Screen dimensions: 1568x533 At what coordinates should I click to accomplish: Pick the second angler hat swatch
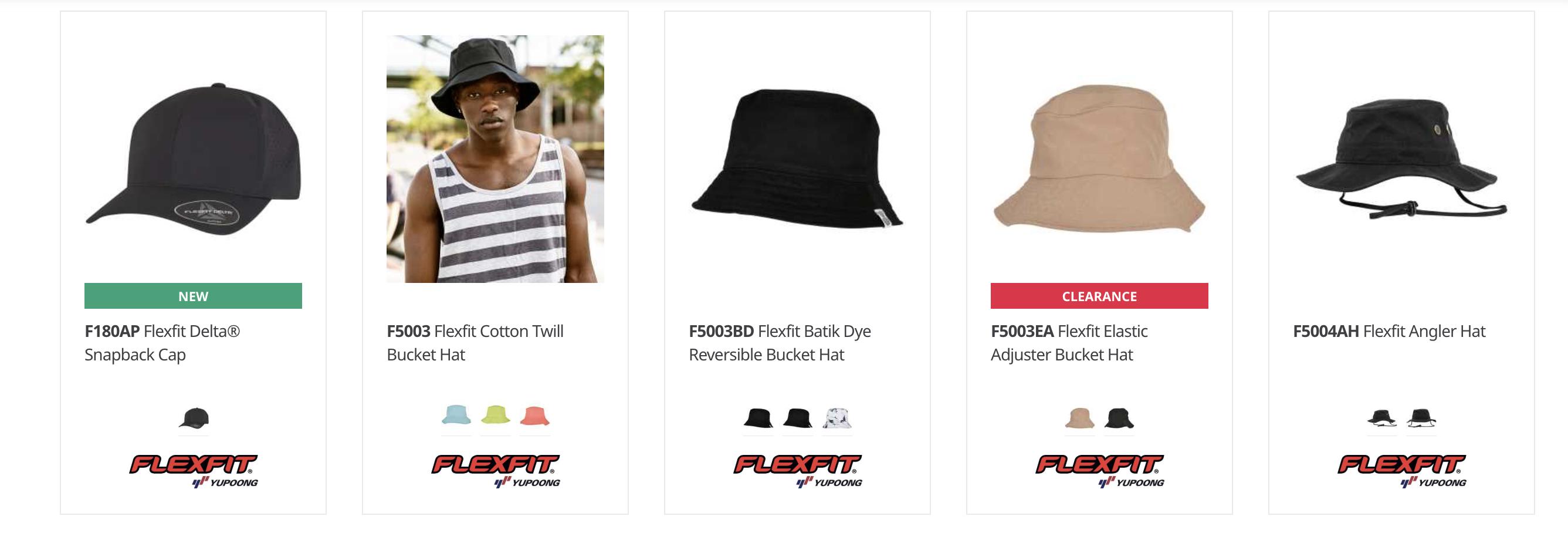click(1421, 418)
